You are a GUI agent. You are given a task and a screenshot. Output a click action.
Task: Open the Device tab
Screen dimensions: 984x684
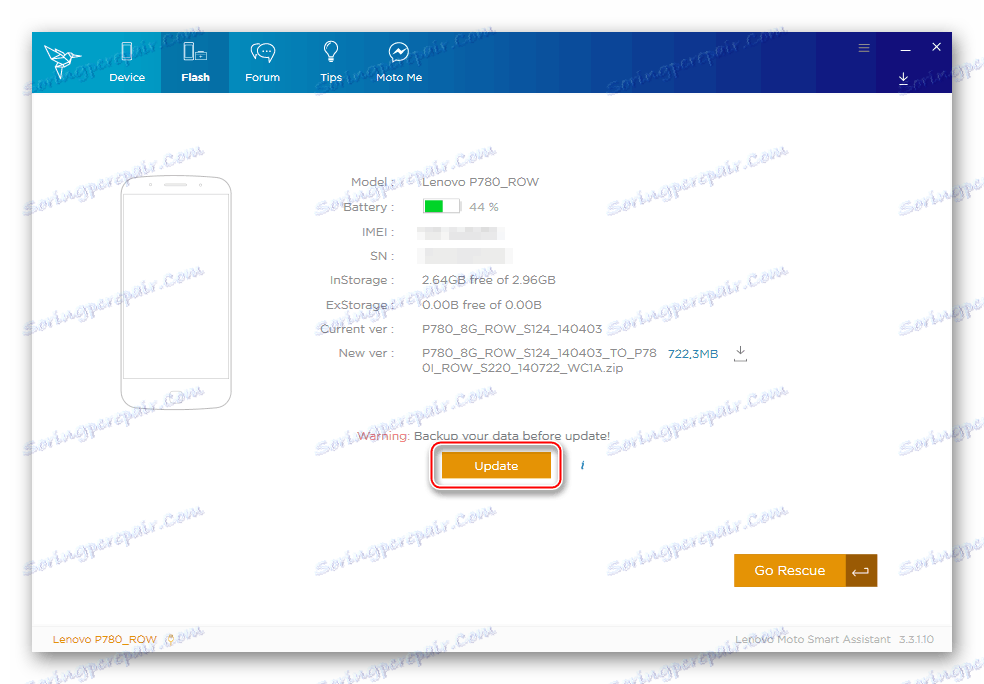tap(127, 62)
